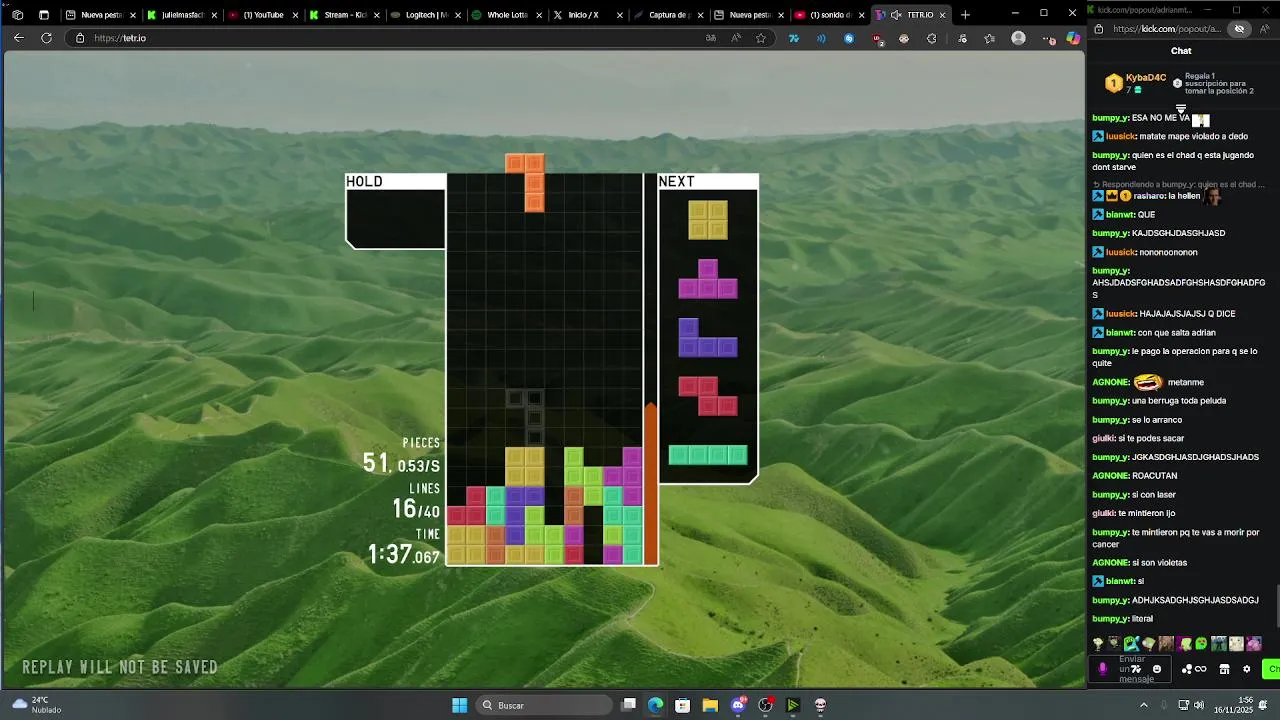This screenshot has height=720, width=1280.
Task: Reload the tetr.io page
Action: tap(46, 38)
